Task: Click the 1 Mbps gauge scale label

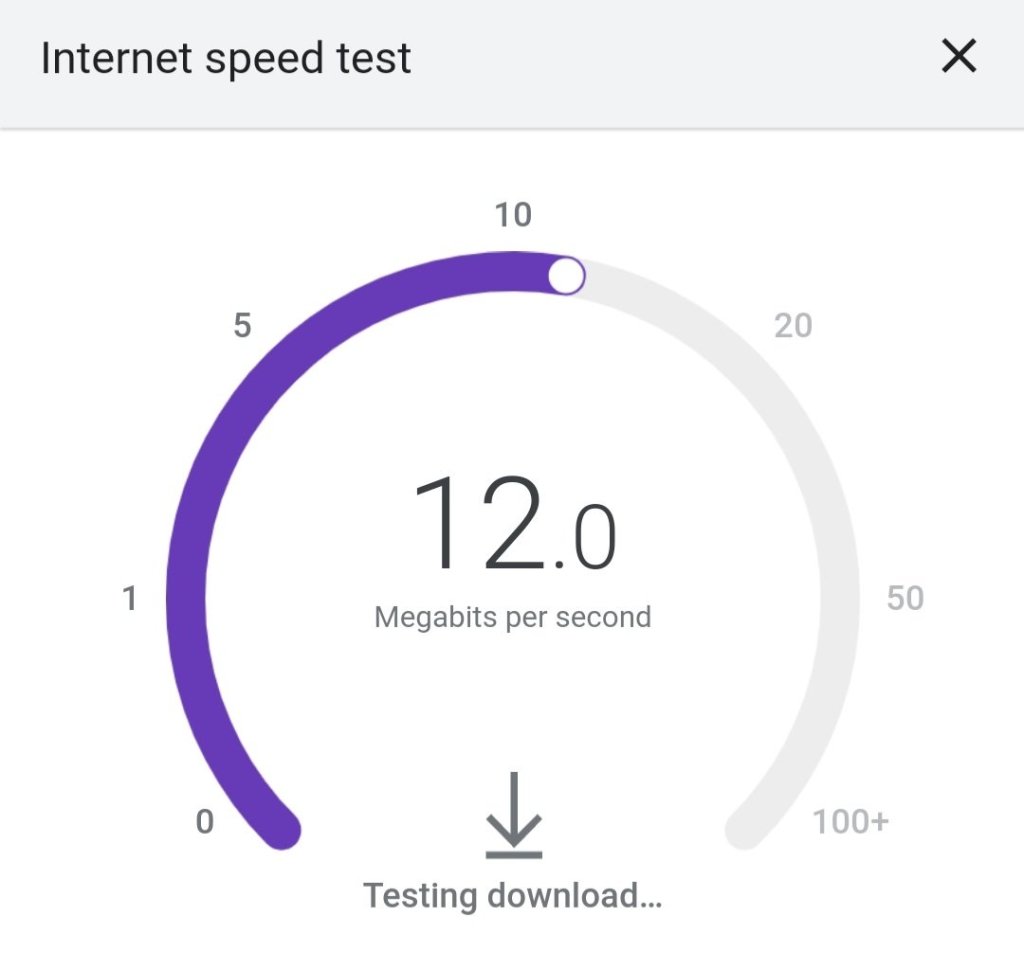Action: pos(129,599)
